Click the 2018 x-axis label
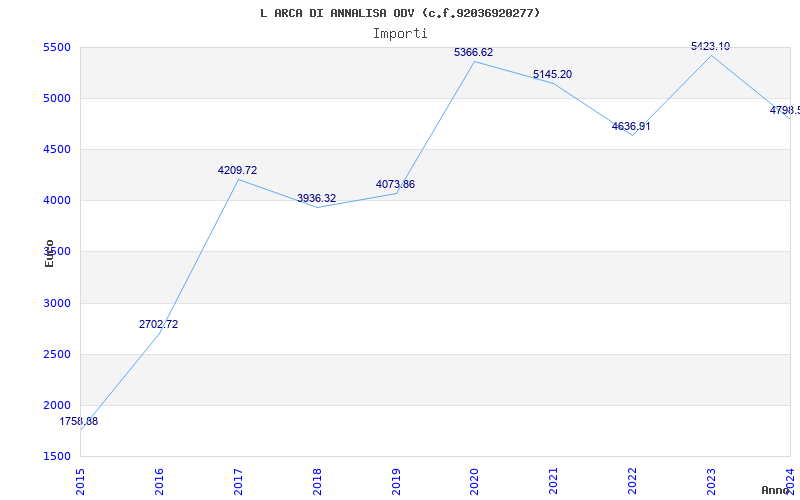 click(317, 481)
